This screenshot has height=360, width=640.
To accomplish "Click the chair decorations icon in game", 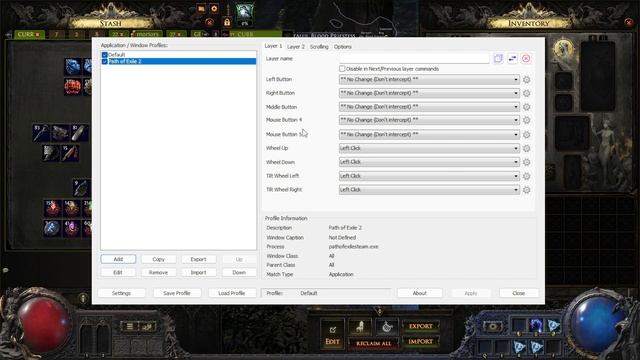I will tap(360, 327).
